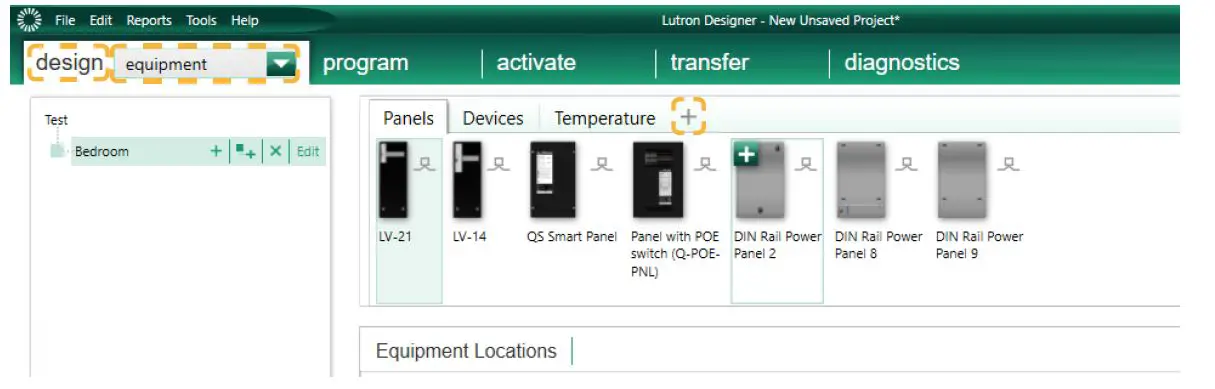Open the Help menu
This screenshot has width=1215, height=389.
pyautogui.click(x=244, y=20)
